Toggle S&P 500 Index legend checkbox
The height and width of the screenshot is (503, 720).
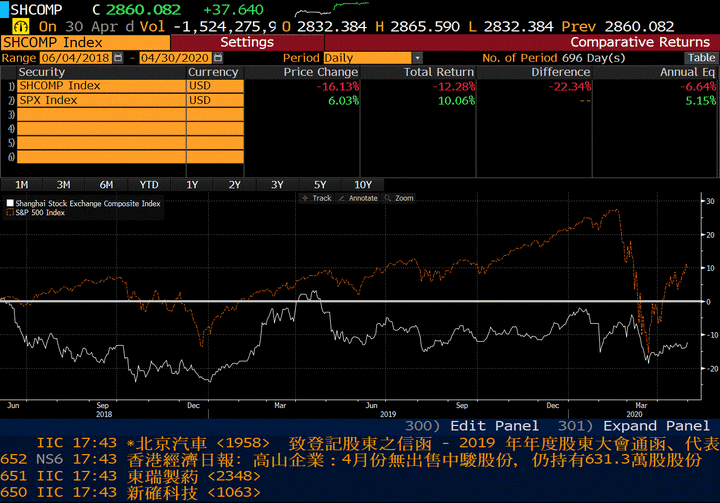click(x=10, y=212)
